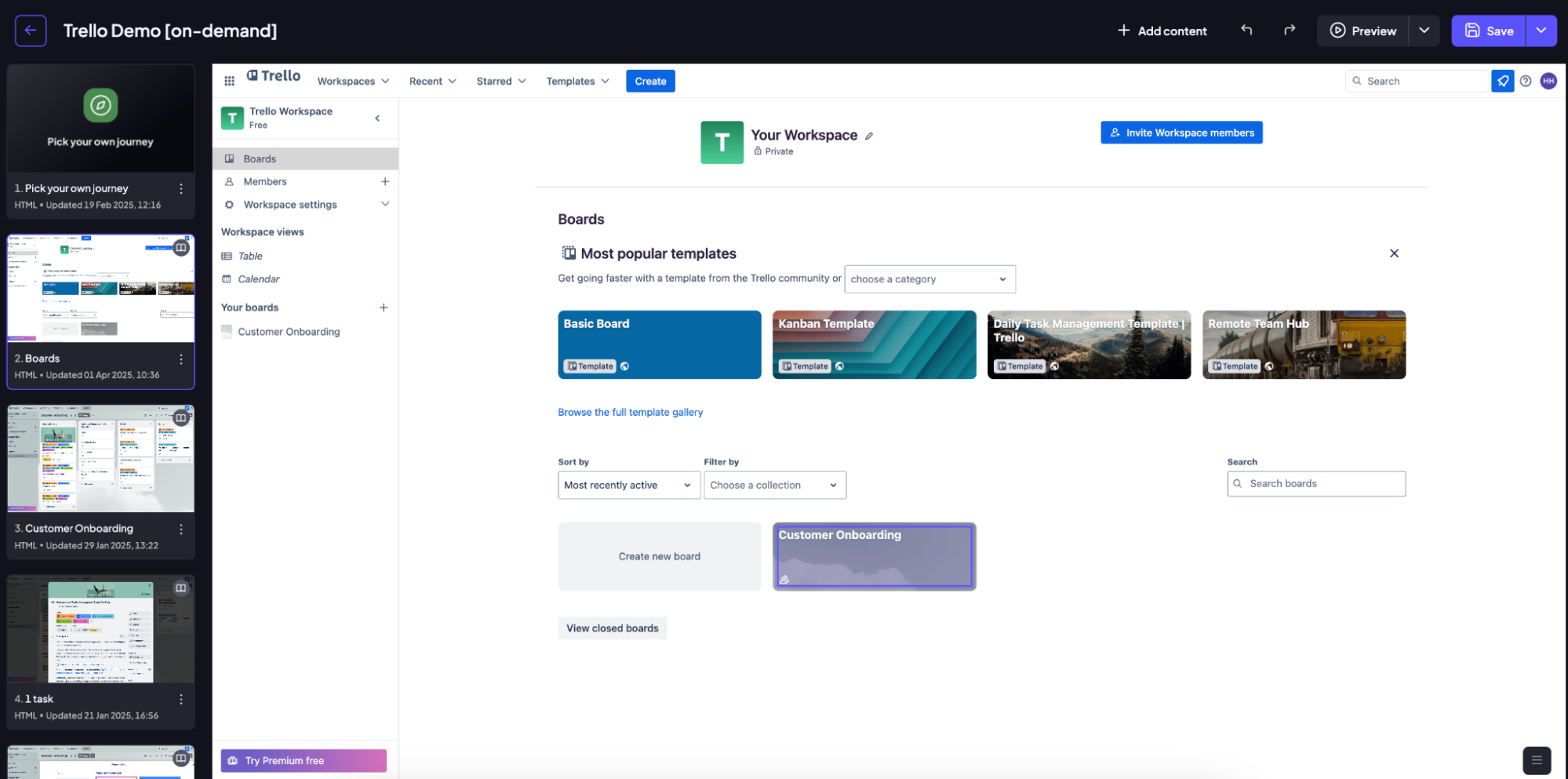1568x779 pixels.
Task: Click the Trello Workspace T avatar
Action: pos(232,118)
